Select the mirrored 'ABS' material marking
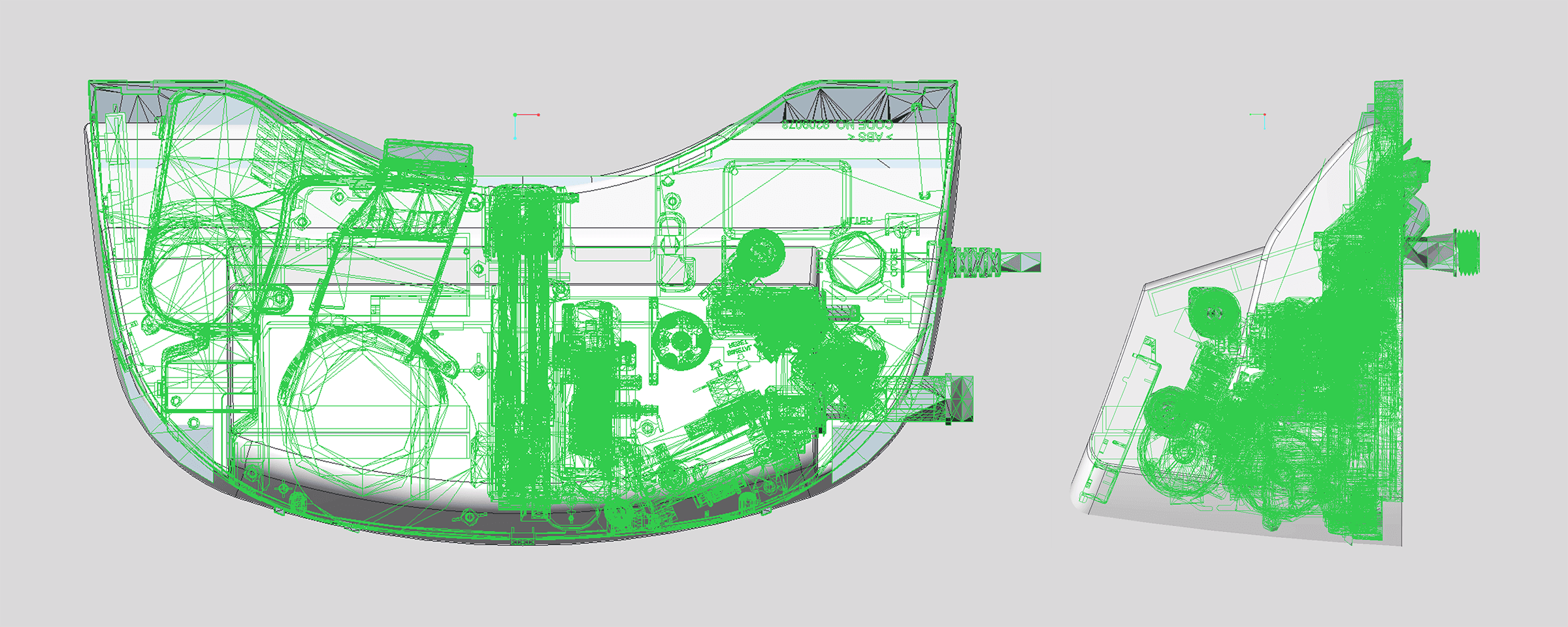The height and width of the screenshot is (627, 1568). (870, 137)
